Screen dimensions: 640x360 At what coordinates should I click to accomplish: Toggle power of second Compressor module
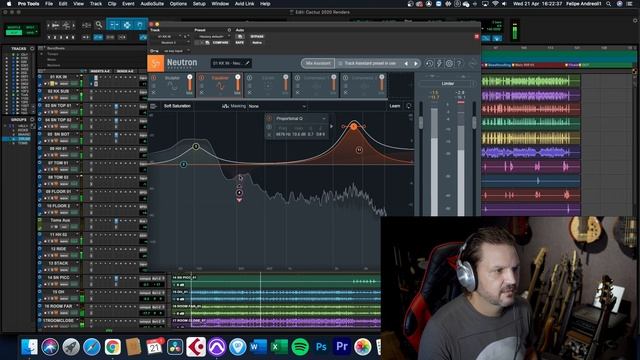pyautogui.click(x=346, y=78)
